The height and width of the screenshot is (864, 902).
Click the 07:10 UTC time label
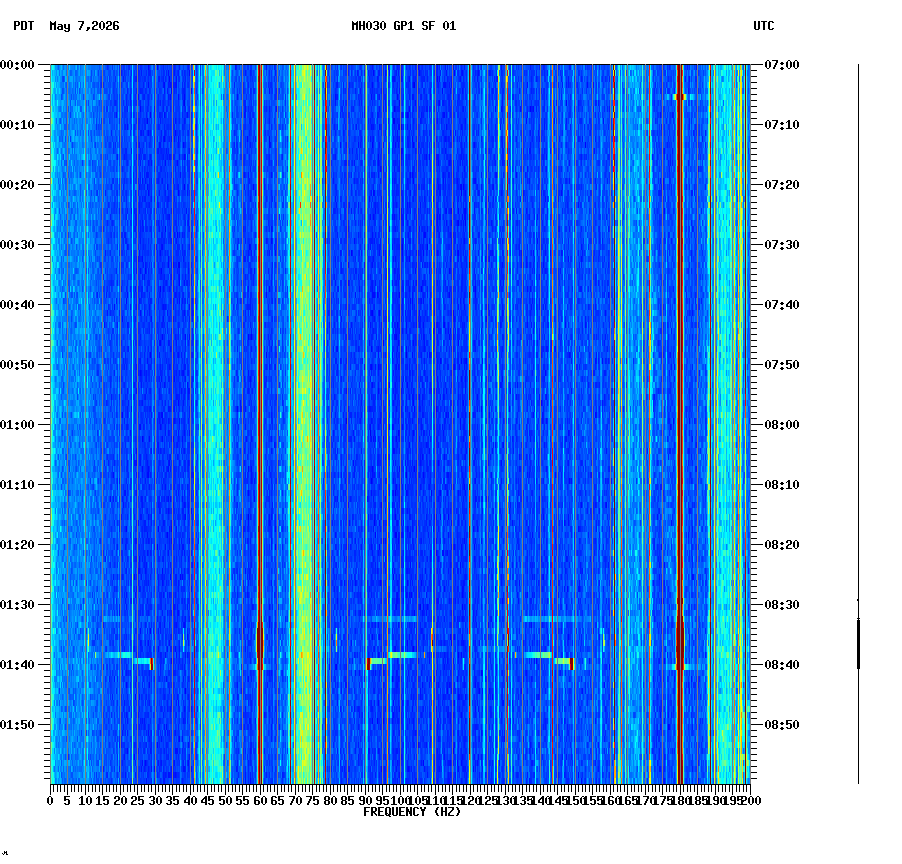click(x=782, y=125)
